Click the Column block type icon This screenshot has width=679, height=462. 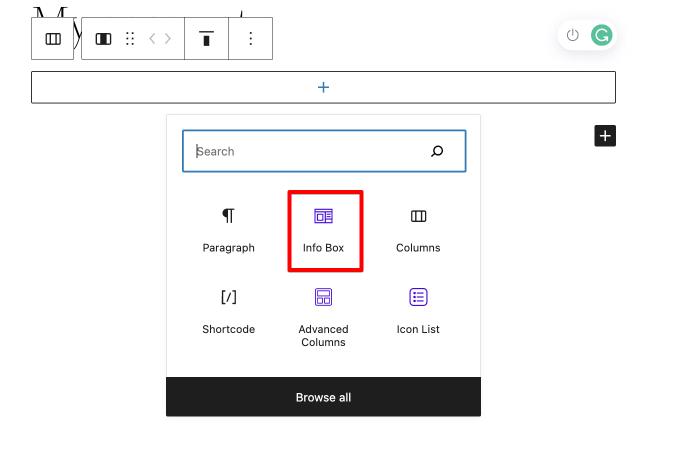[x=103, y=39]
